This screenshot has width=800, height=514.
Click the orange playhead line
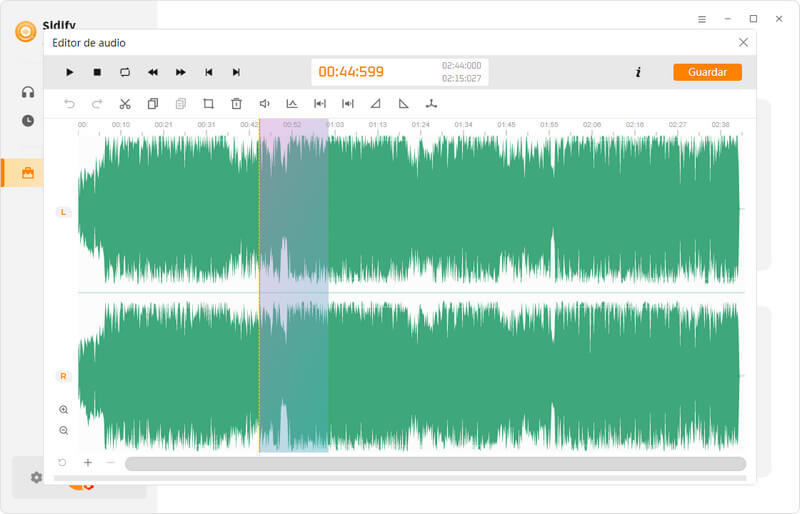(259, 286)
